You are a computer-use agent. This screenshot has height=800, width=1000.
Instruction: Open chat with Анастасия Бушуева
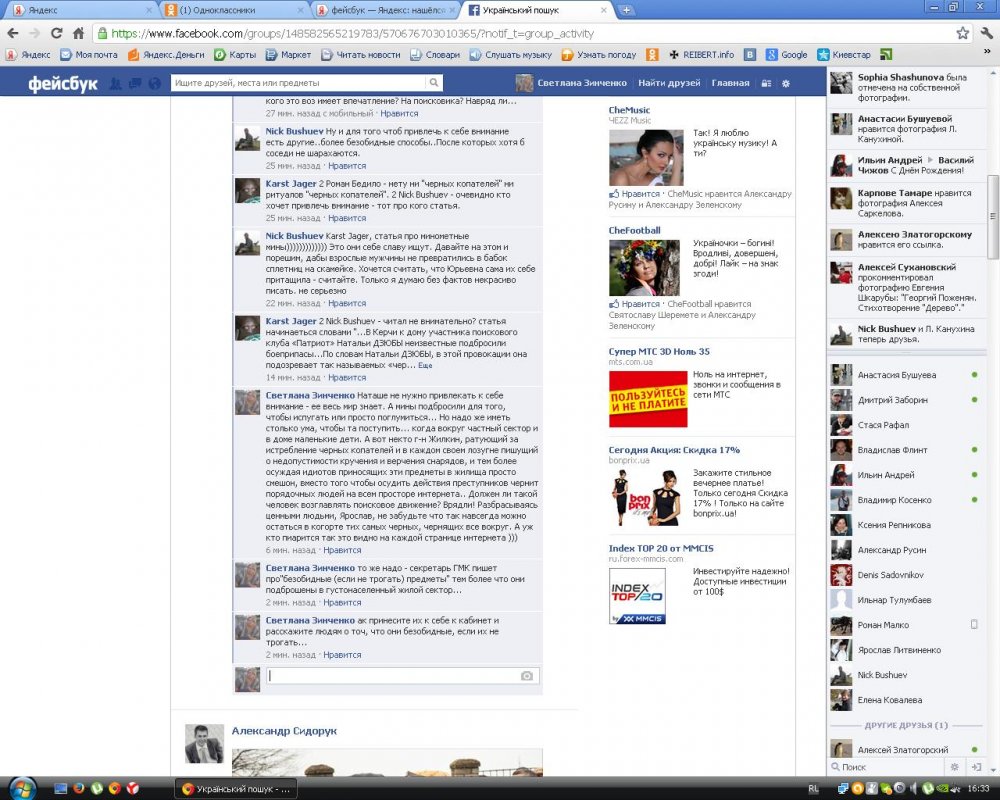point(904,375)
